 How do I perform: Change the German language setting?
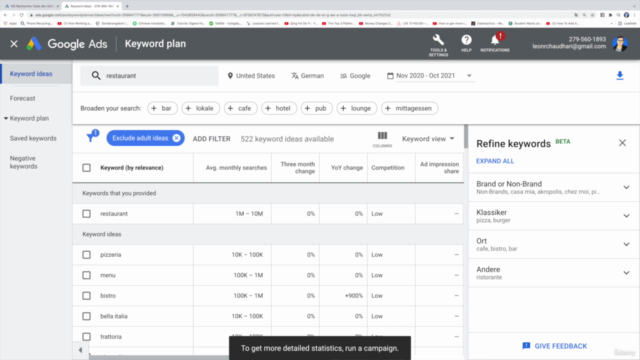tap(307, 76)
